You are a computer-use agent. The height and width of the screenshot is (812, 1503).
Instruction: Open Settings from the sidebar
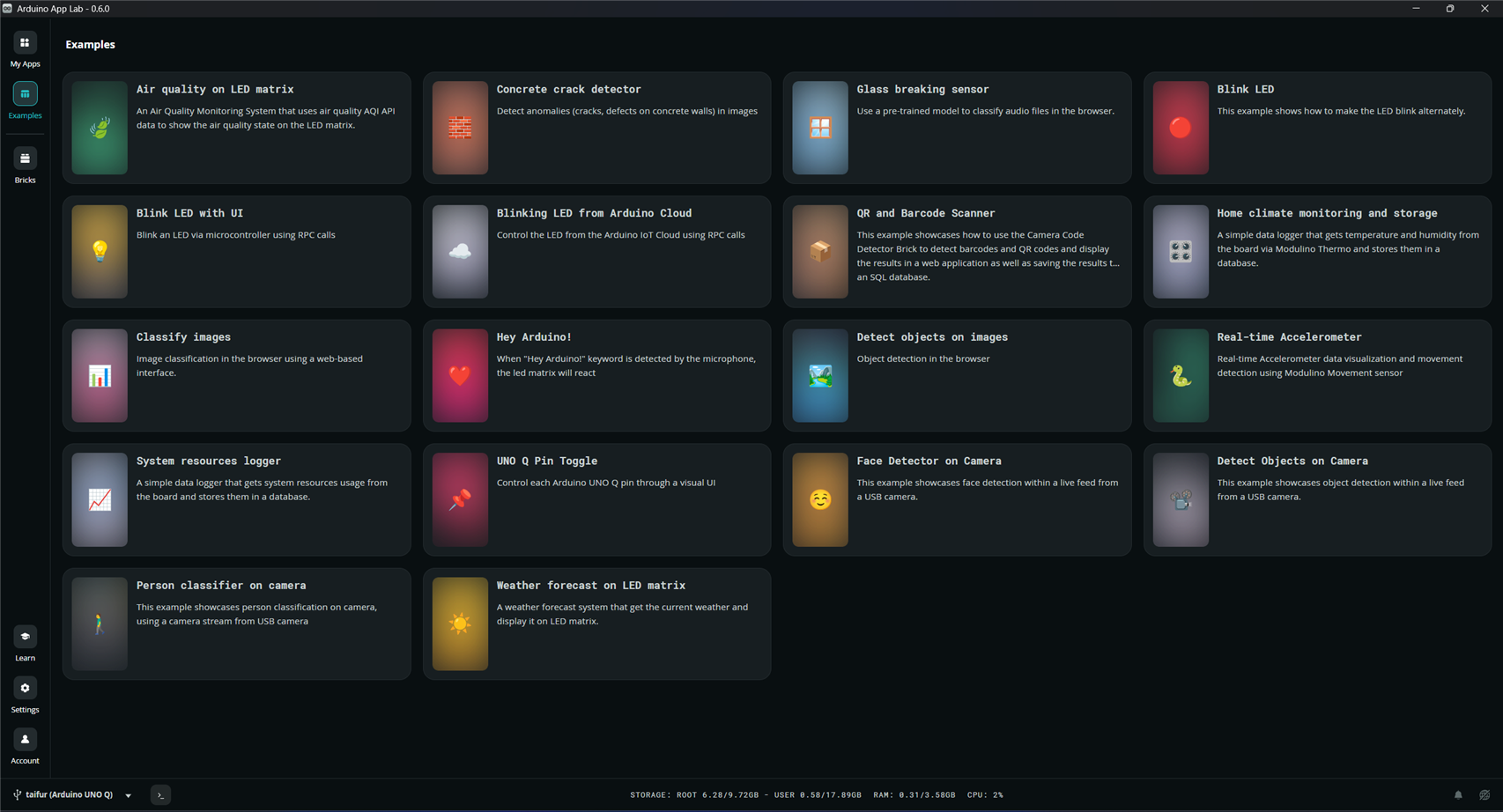(25, 695)
